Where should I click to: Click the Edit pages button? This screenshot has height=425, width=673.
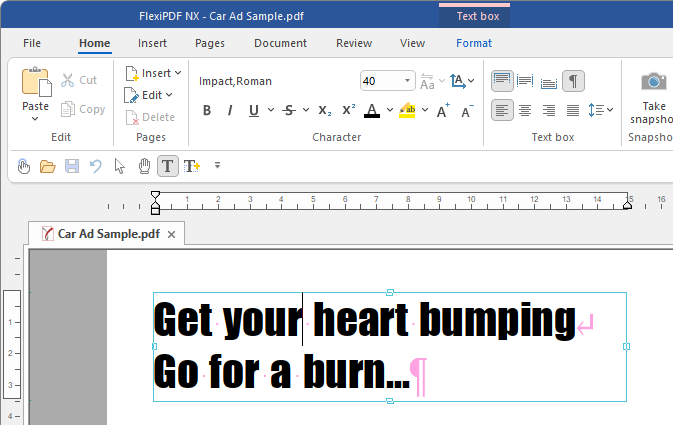pos(149,95)
